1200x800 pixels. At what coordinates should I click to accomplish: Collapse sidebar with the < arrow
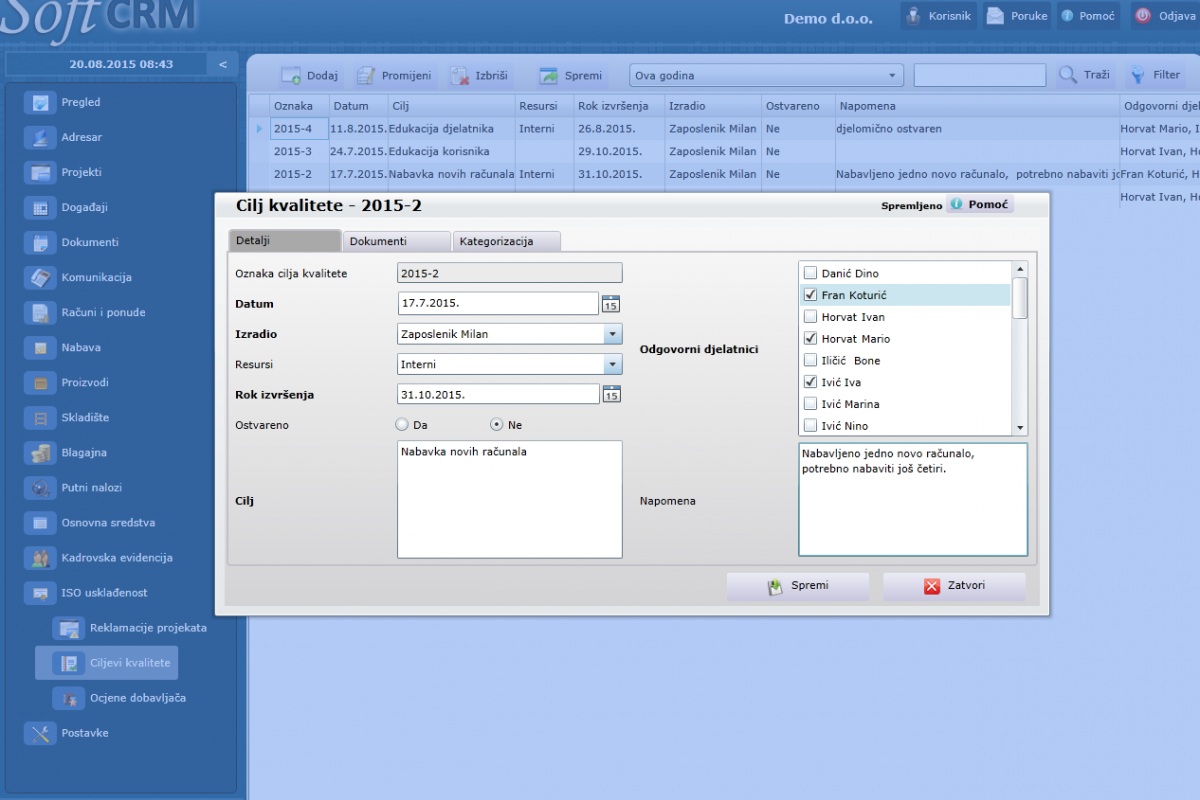click(222, 64)
